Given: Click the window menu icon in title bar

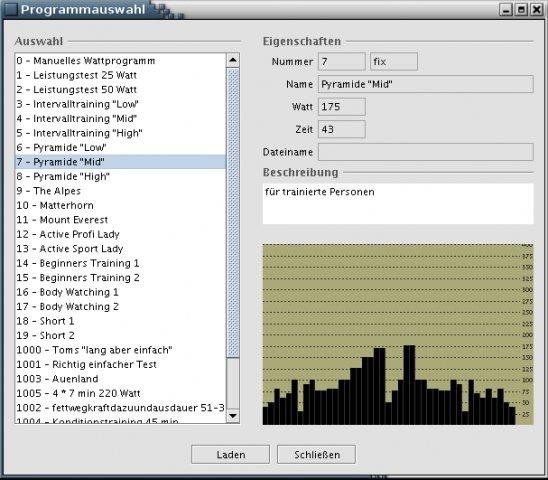Looking at the screenshot, I should (x=10, y=9).
